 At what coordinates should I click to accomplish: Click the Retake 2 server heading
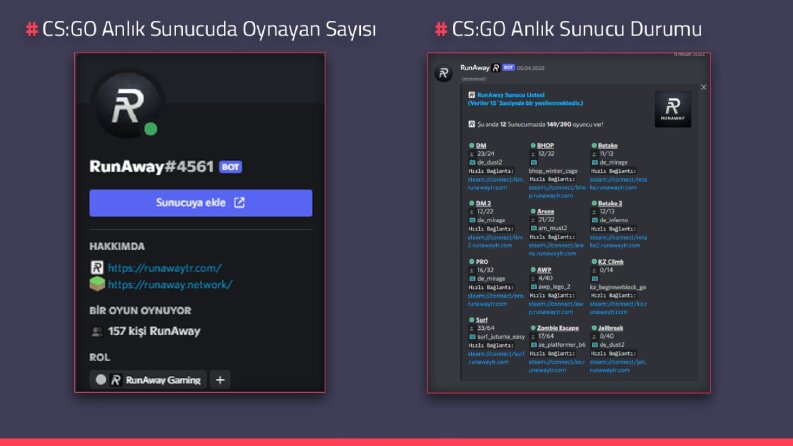(610, 203)
